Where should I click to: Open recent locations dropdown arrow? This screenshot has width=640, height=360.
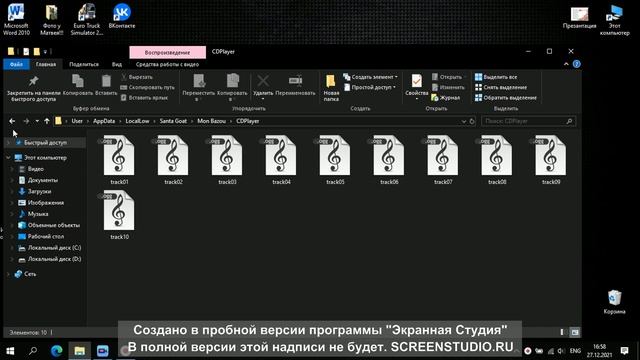(x=37, y=121)
